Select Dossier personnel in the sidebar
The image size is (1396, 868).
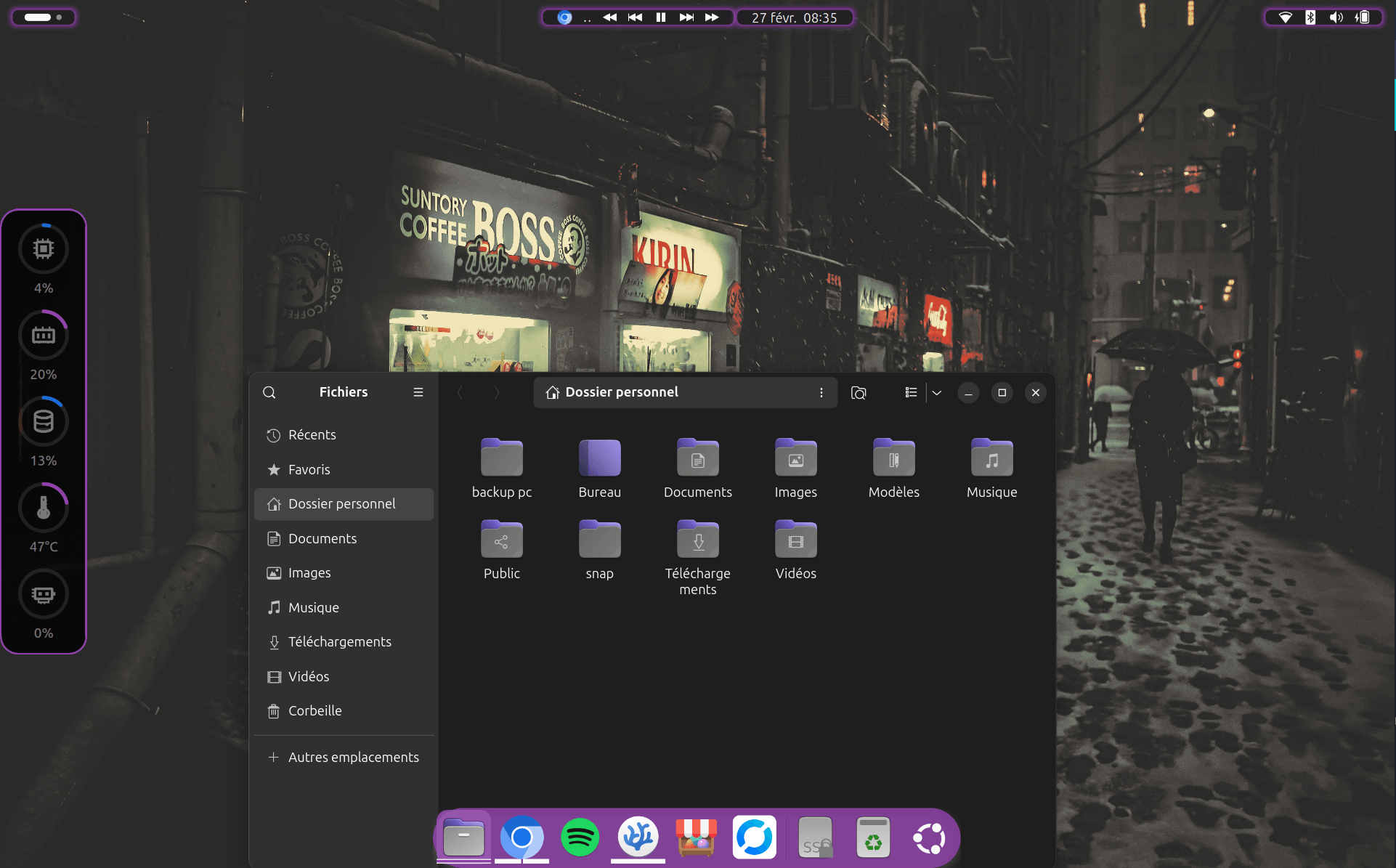pos(344,504)
